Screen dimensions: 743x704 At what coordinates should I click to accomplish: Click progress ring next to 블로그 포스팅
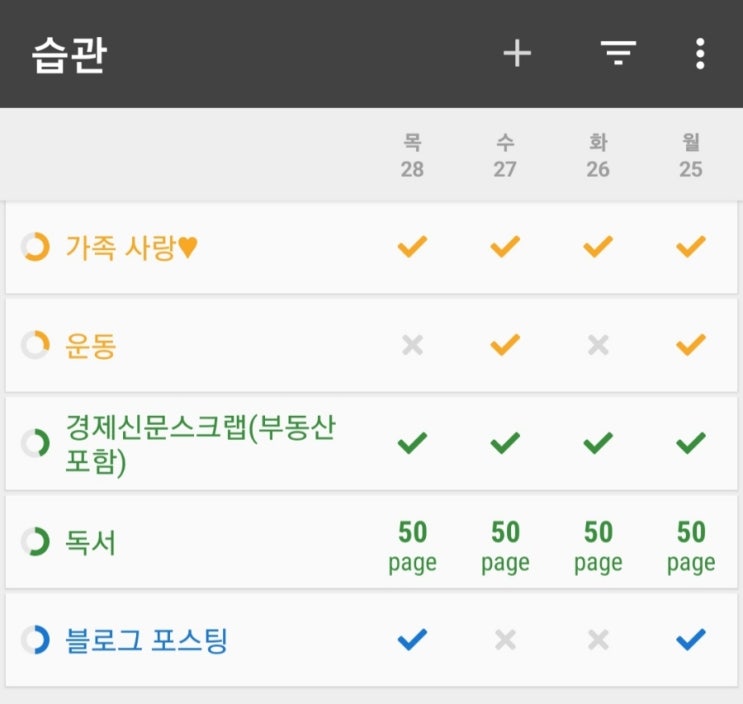36,640
